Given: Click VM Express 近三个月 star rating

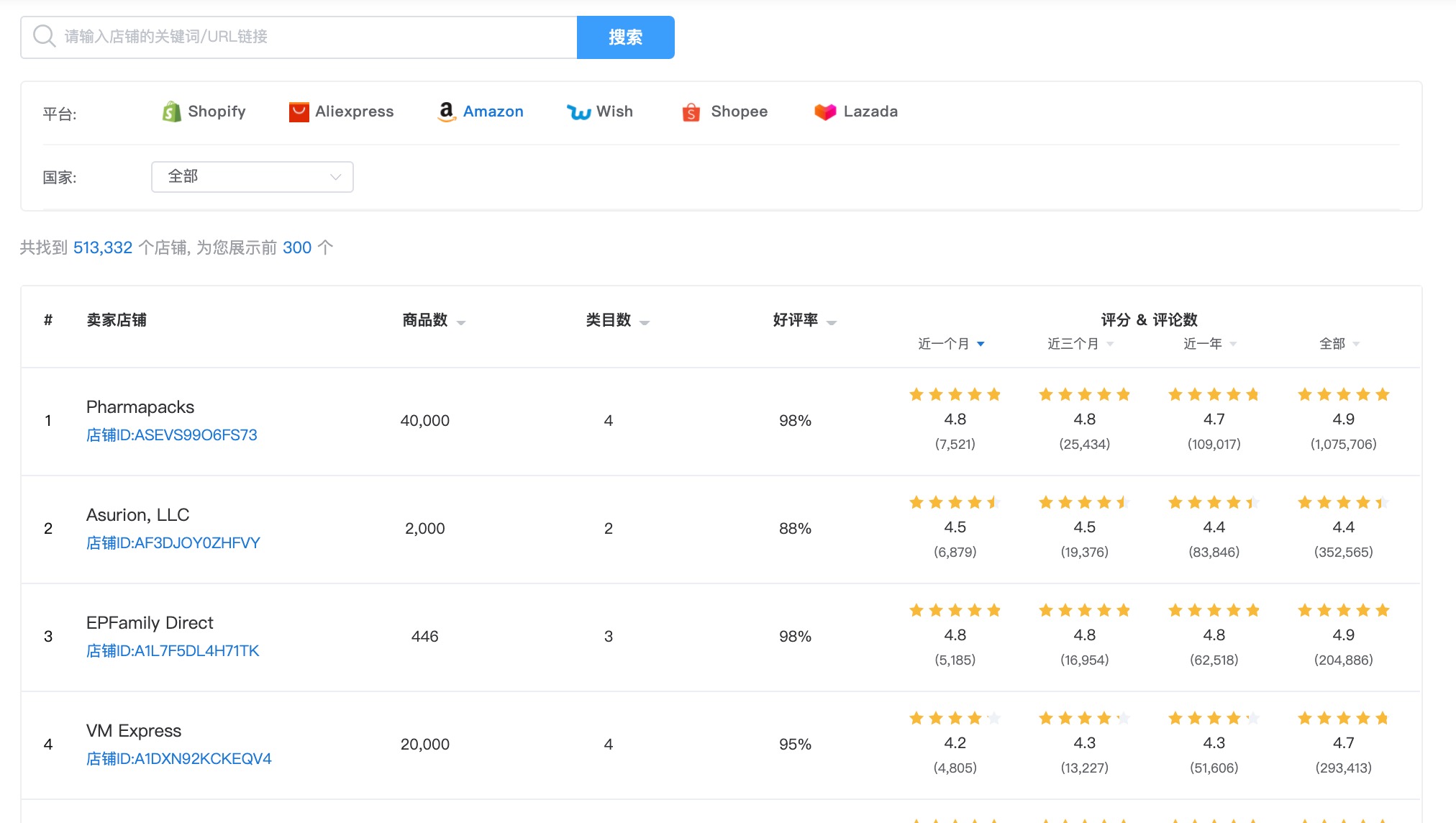Looking at the screenshot, I should (x=1084, y=718).
